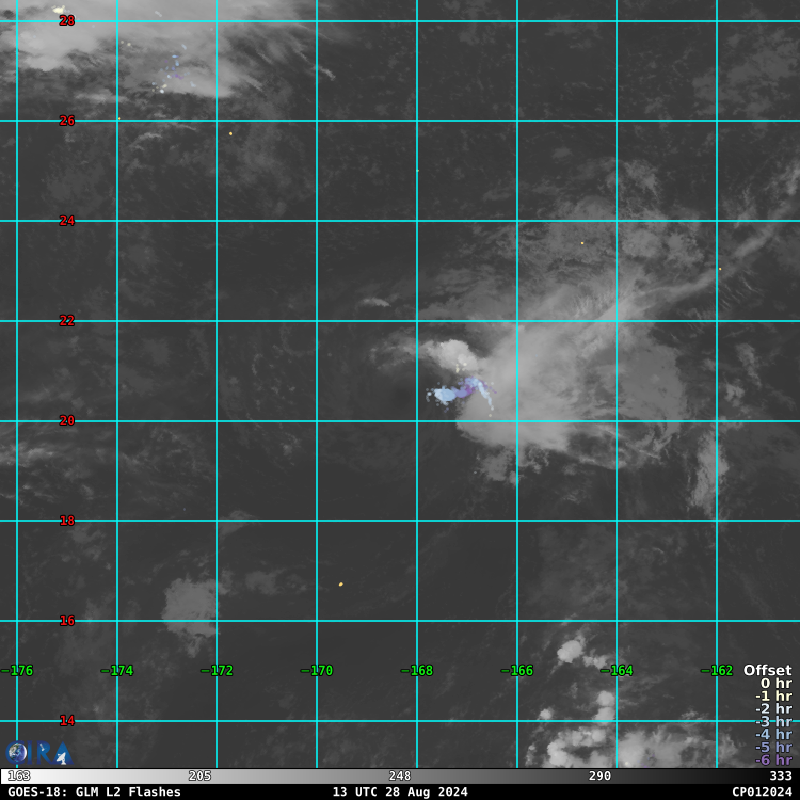Screen dimensions: 800x800
Task: Click the -4 hr legend entry
Action: pyautogui.click(x=773, y=734)
